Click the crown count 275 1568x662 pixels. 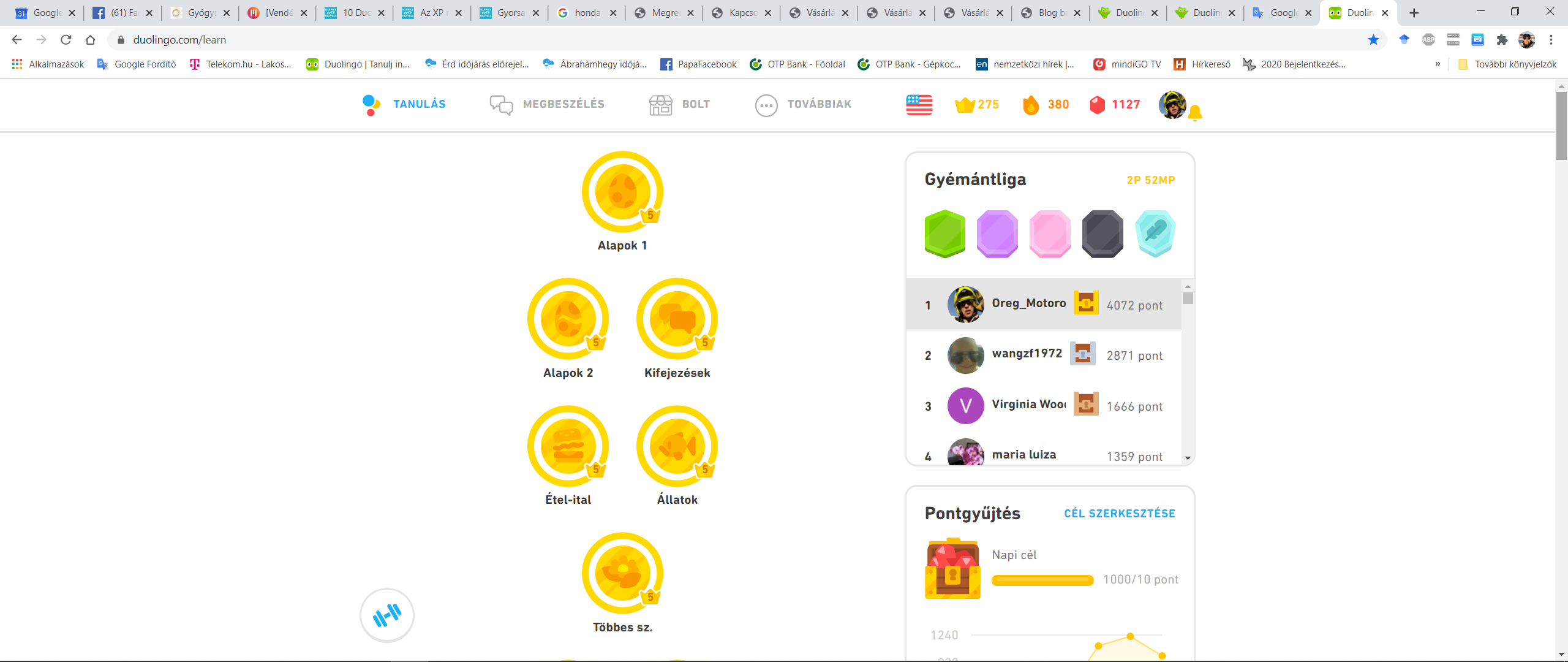[x=977, y=105]
